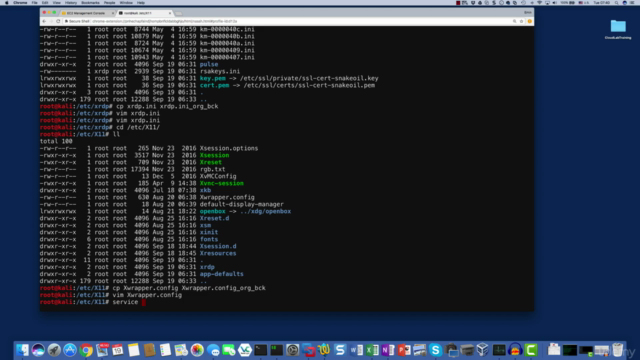Open the yellow Notes app in the Dock
This screenshot has height=360, width=640.
point(133,350)
